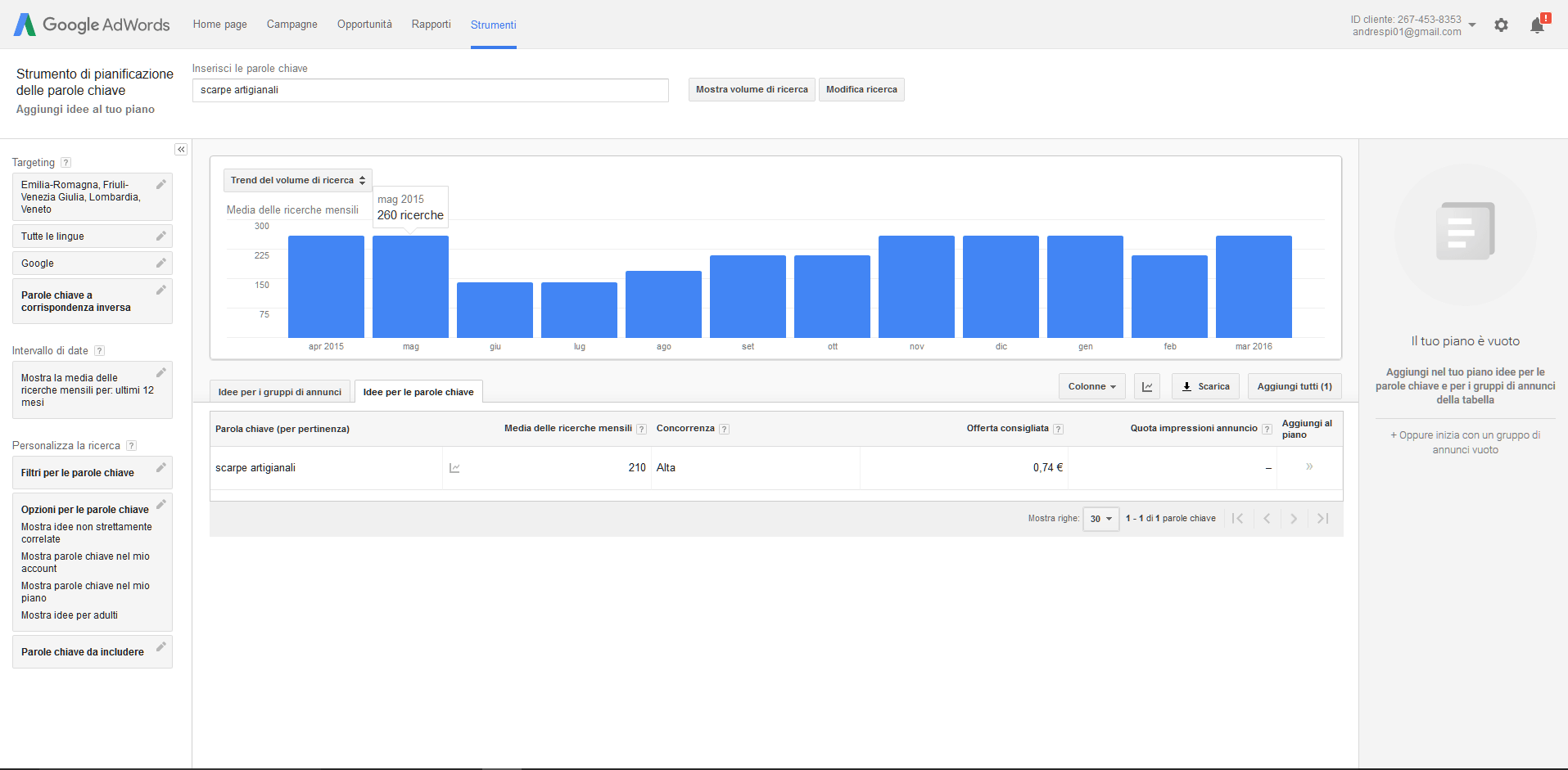Viewport: 1568px width, 770px height.
Task: Go to the first page of results
Action: coord(1238,518)
